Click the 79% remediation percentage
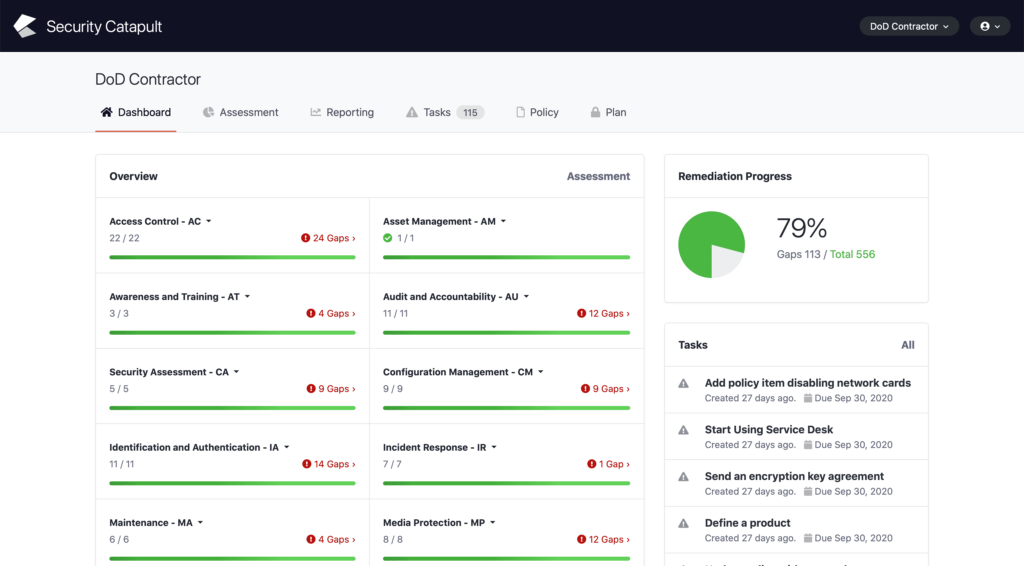Viewport: 1024px width, 566px height. coord(801,228)
